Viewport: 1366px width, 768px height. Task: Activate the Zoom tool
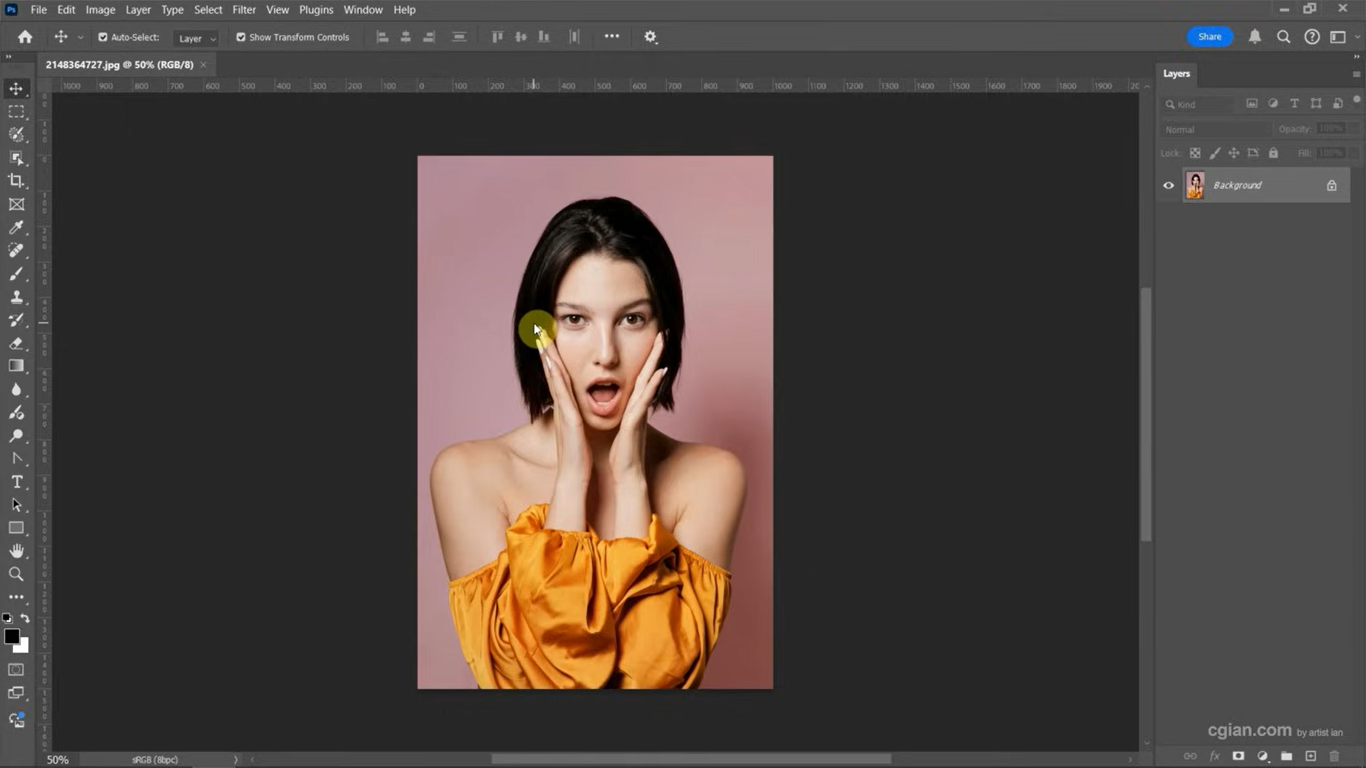[16, 573]
